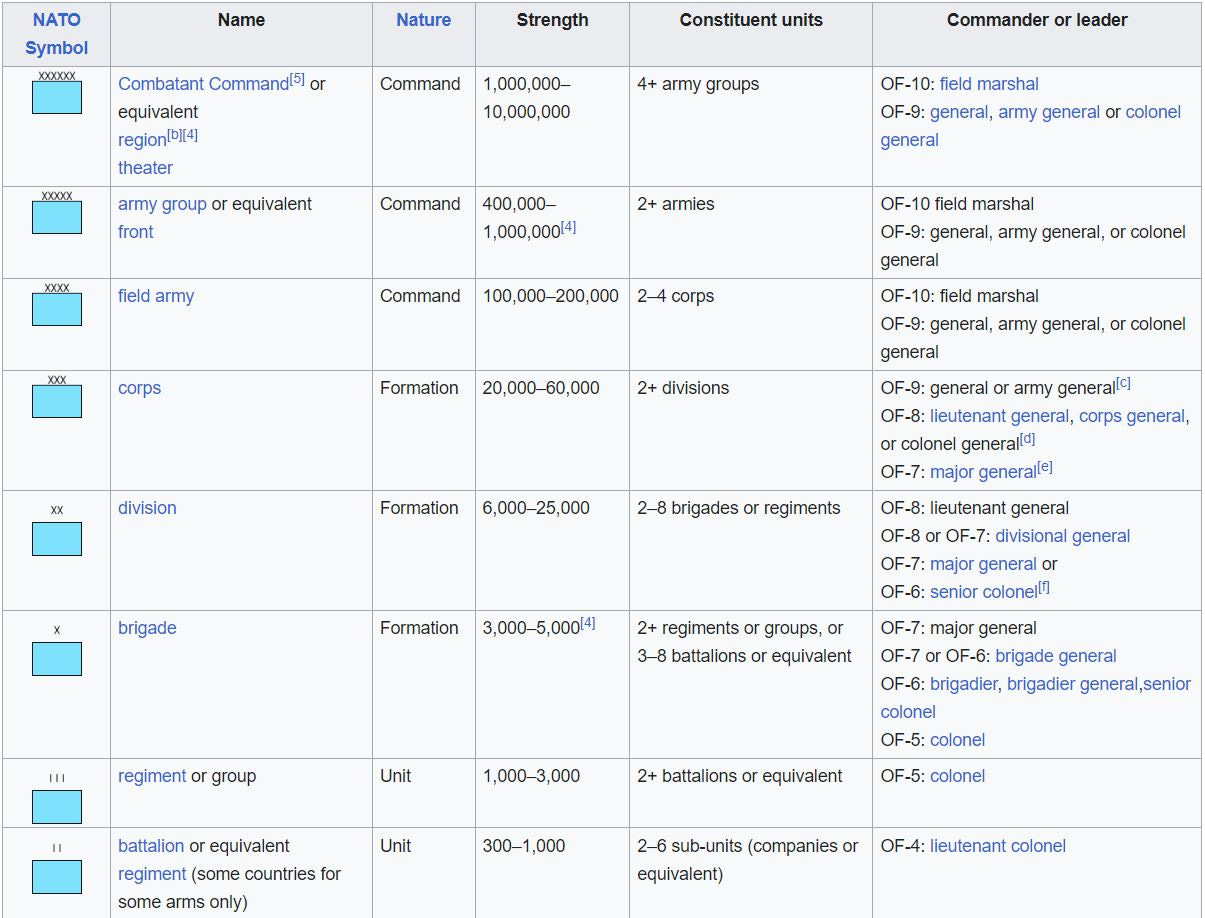Open the army group link
The height and width of the screenshot is (918, 1205).
[162, 204]
